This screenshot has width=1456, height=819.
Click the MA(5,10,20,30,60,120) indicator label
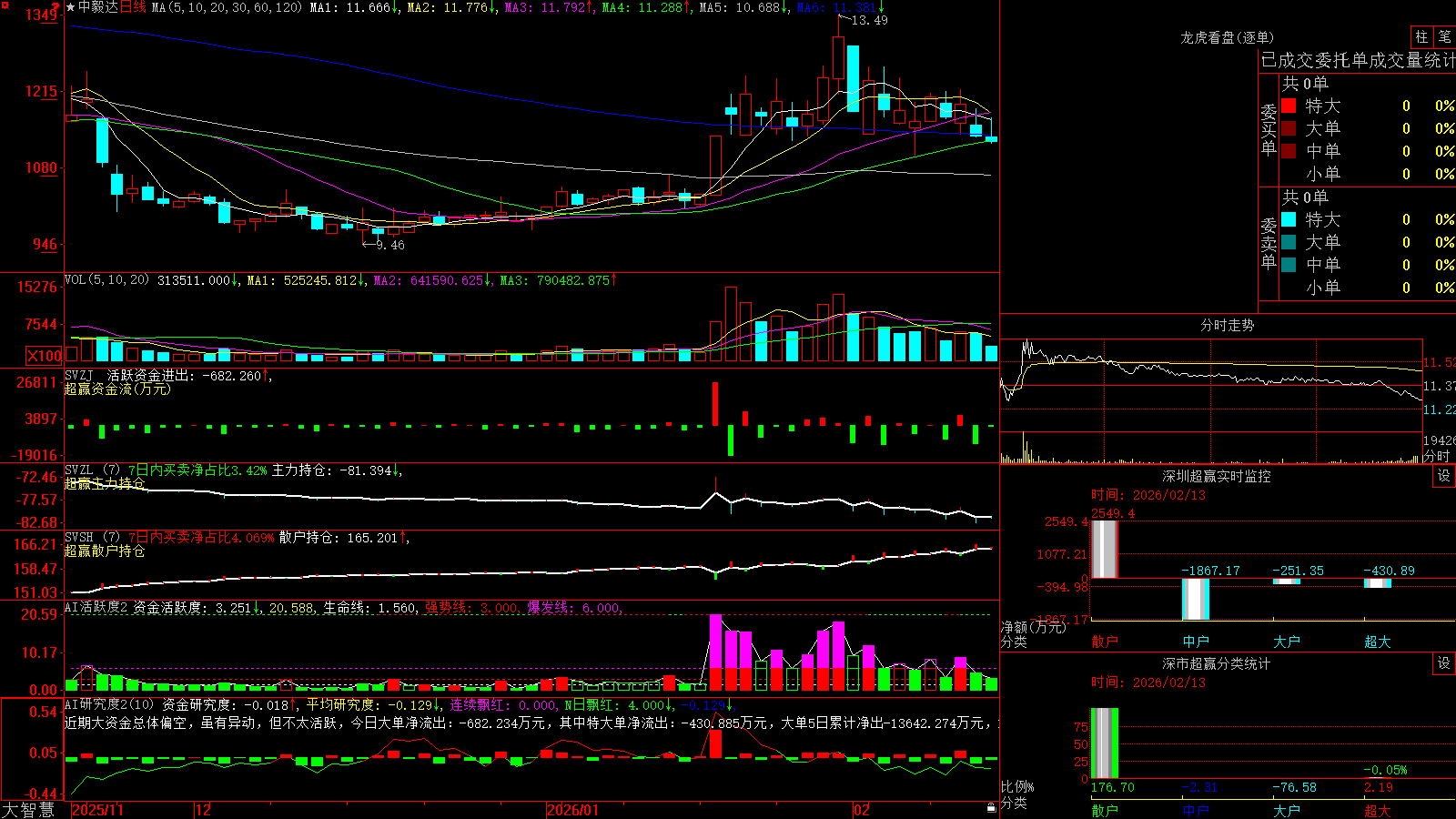(227, 7)
